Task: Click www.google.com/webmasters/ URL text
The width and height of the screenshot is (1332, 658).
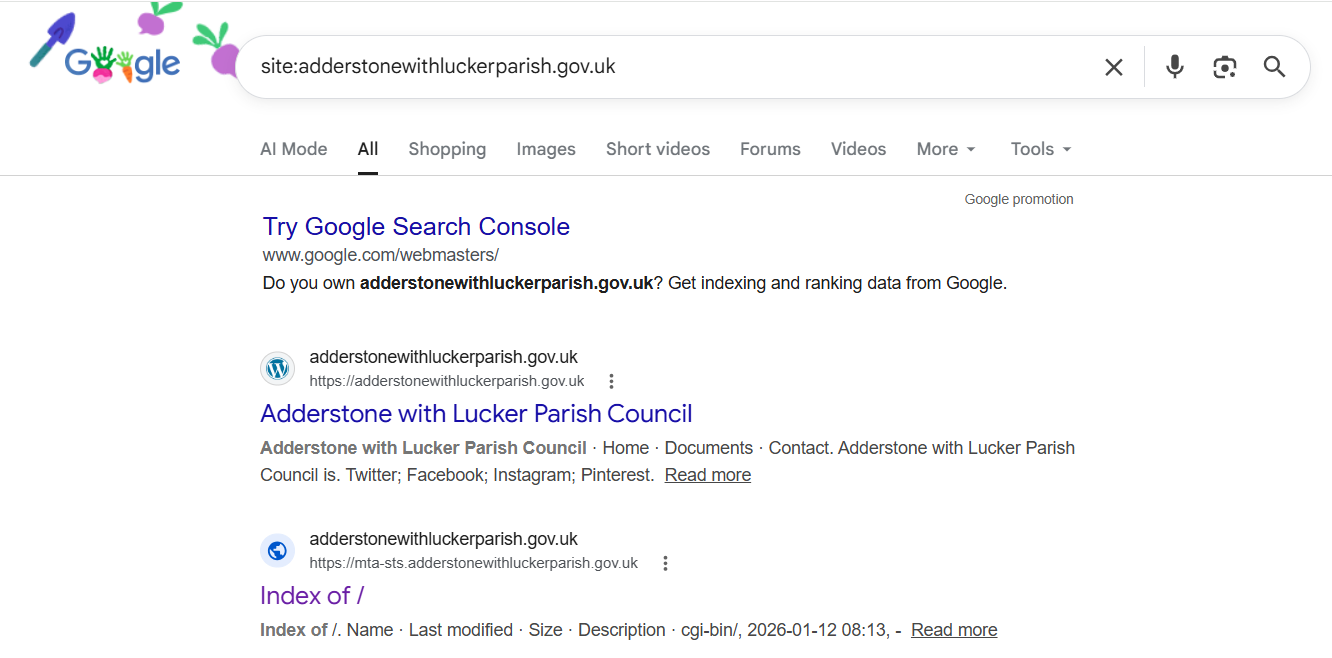Action: (381, 255)
